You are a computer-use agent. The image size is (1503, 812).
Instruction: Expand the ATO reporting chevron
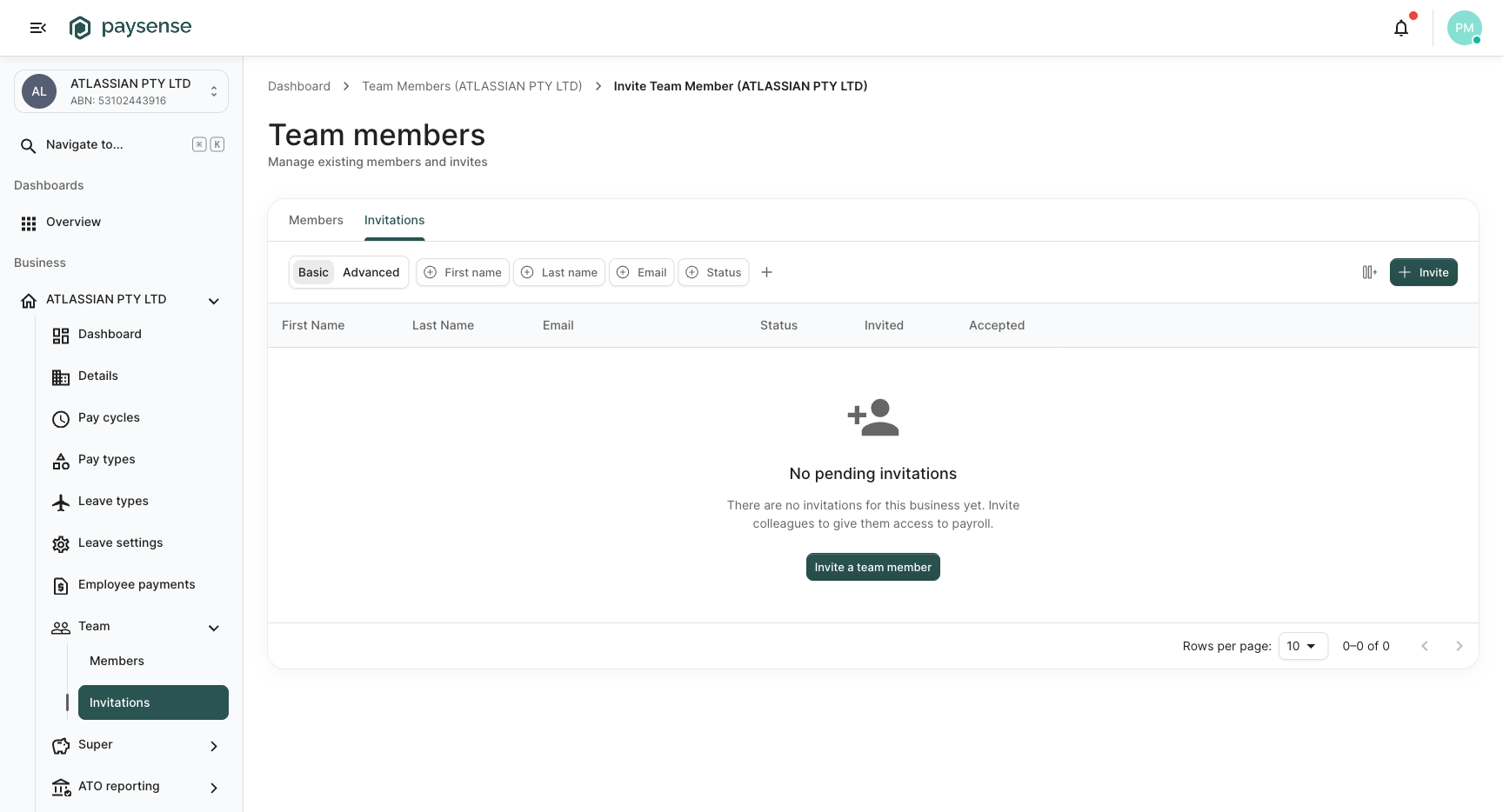click(214, 788)
